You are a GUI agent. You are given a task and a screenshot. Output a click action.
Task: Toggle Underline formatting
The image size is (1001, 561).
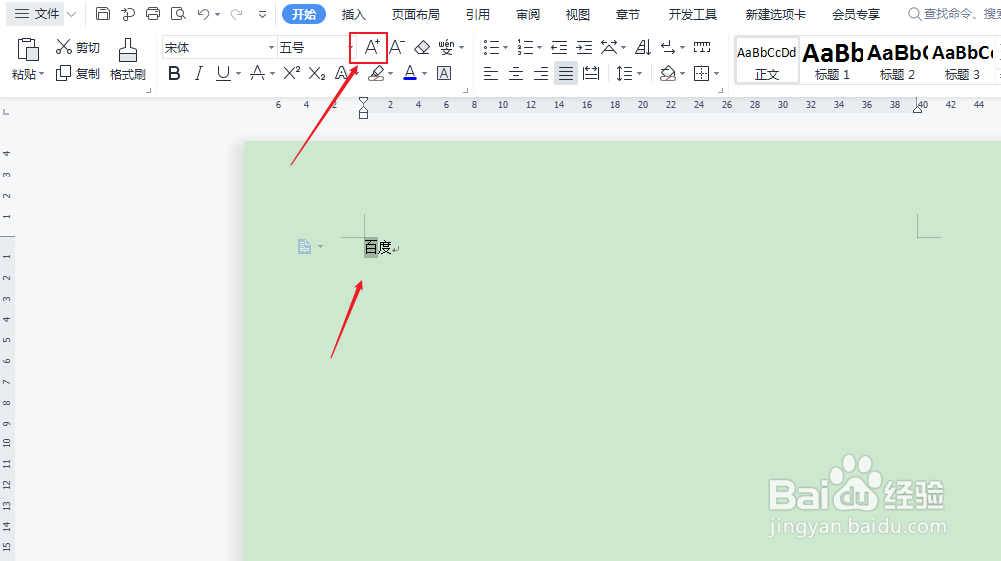(x=223, y=74)
